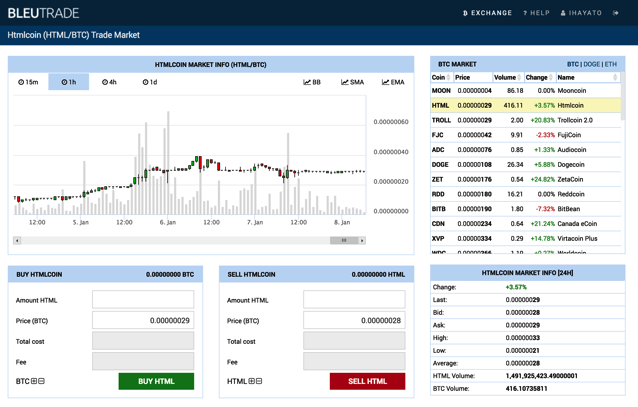Click the Bid value 0.00000028

pos(523,313)
